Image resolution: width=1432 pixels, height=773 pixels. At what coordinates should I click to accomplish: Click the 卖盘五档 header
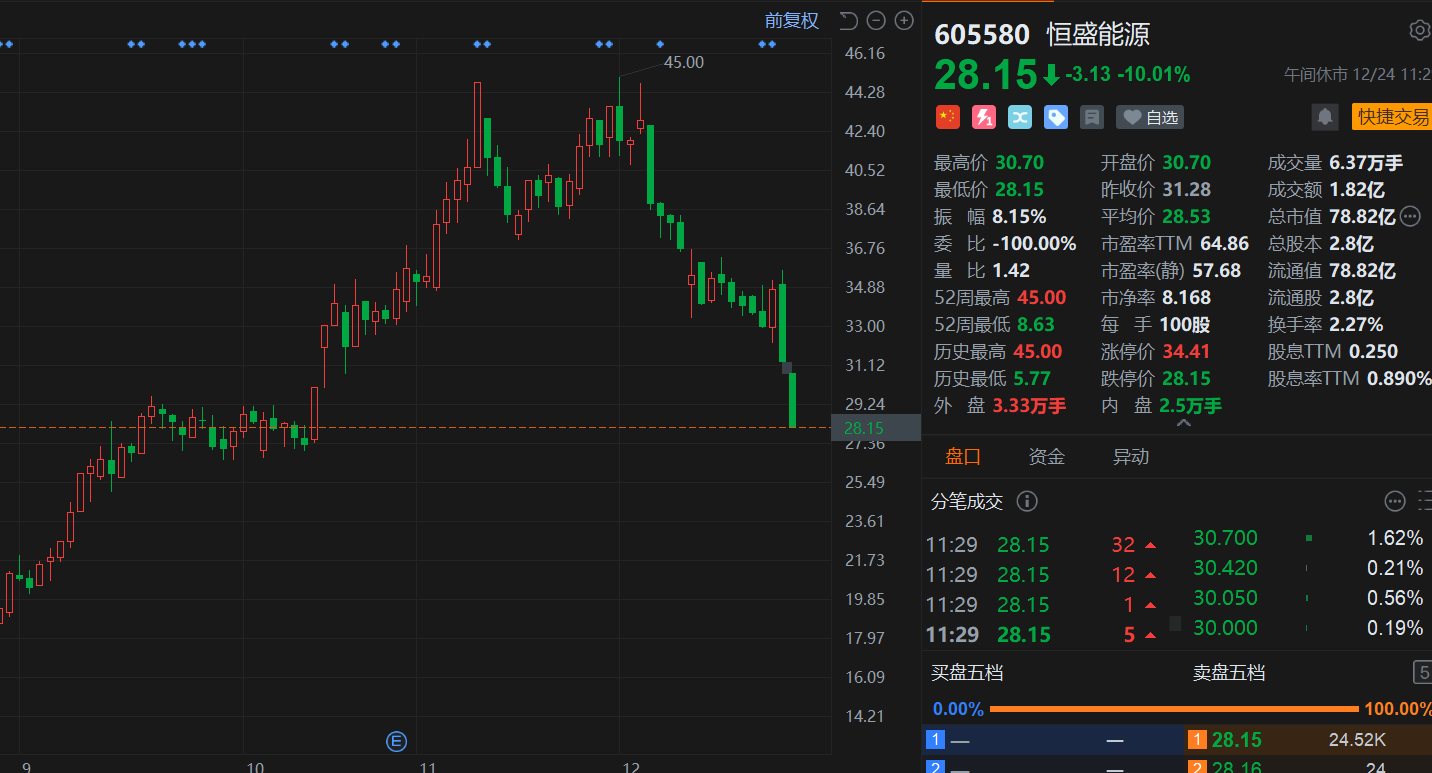point(1229,672)
